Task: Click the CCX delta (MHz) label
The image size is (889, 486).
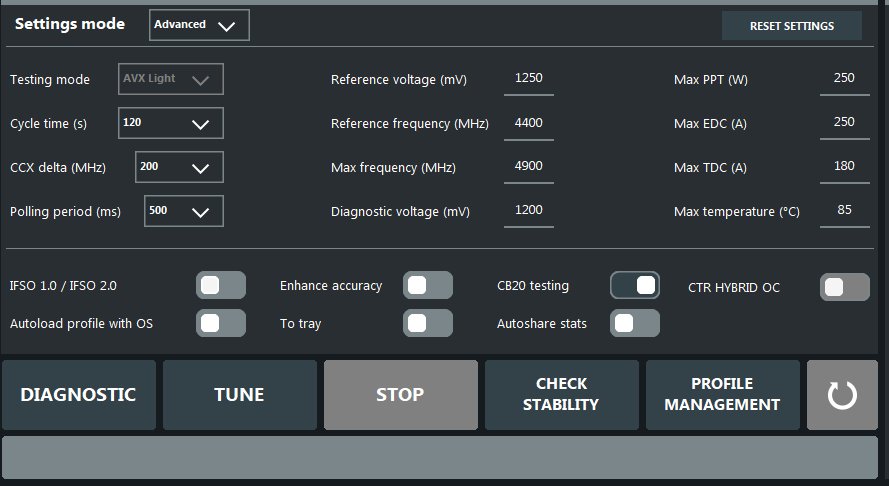Action: pos(58,168)
